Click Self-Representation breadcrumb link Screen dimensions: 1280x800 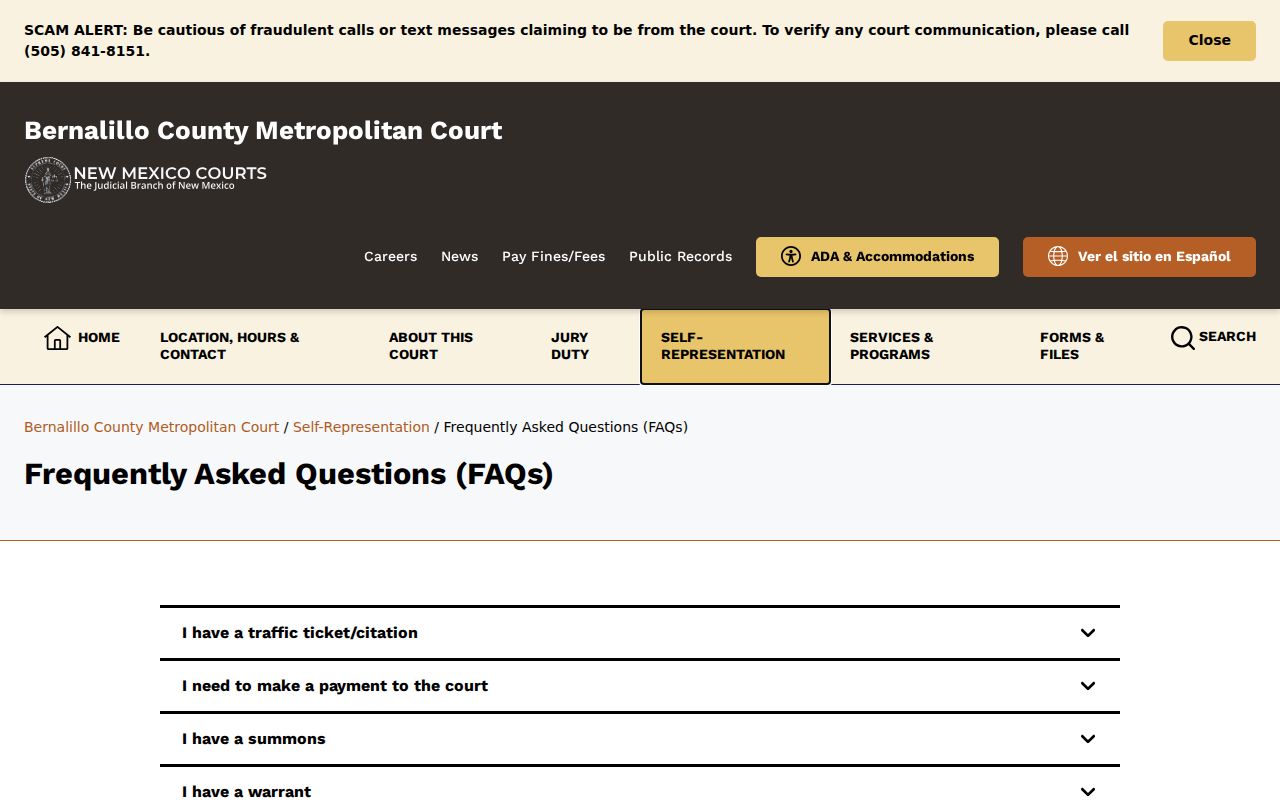click(x=361, y=427)
